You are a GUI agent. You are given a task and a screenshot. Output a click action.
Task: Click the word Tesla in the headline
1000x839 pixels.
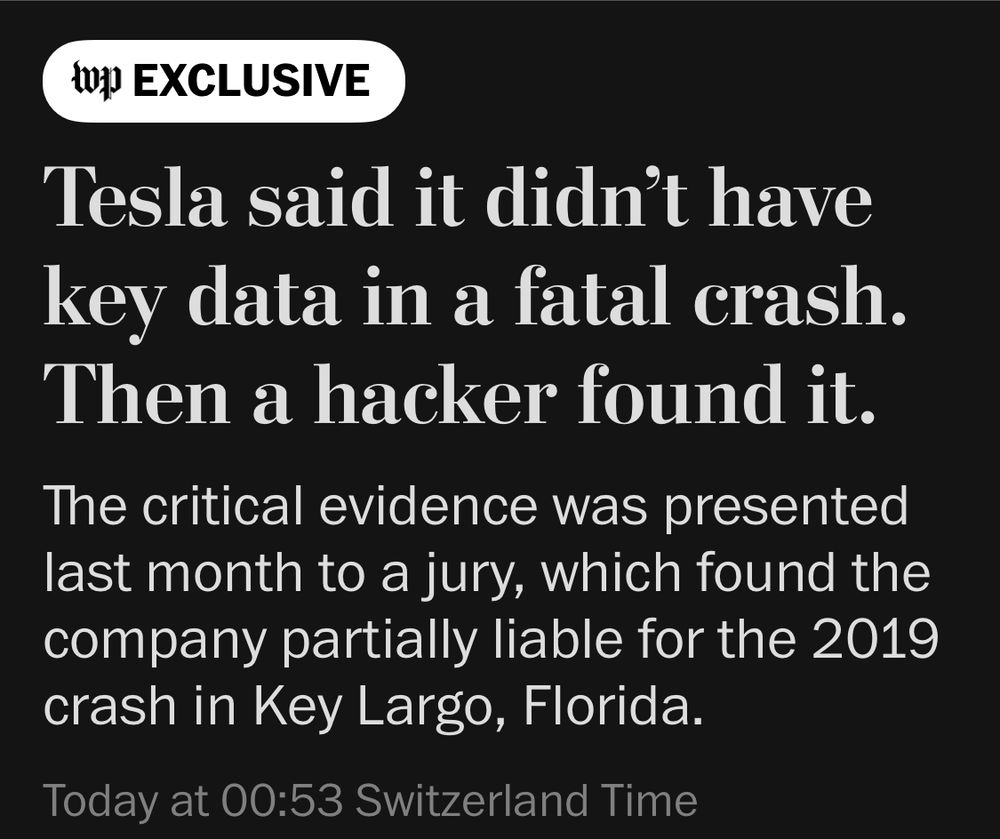pos(135,197)
